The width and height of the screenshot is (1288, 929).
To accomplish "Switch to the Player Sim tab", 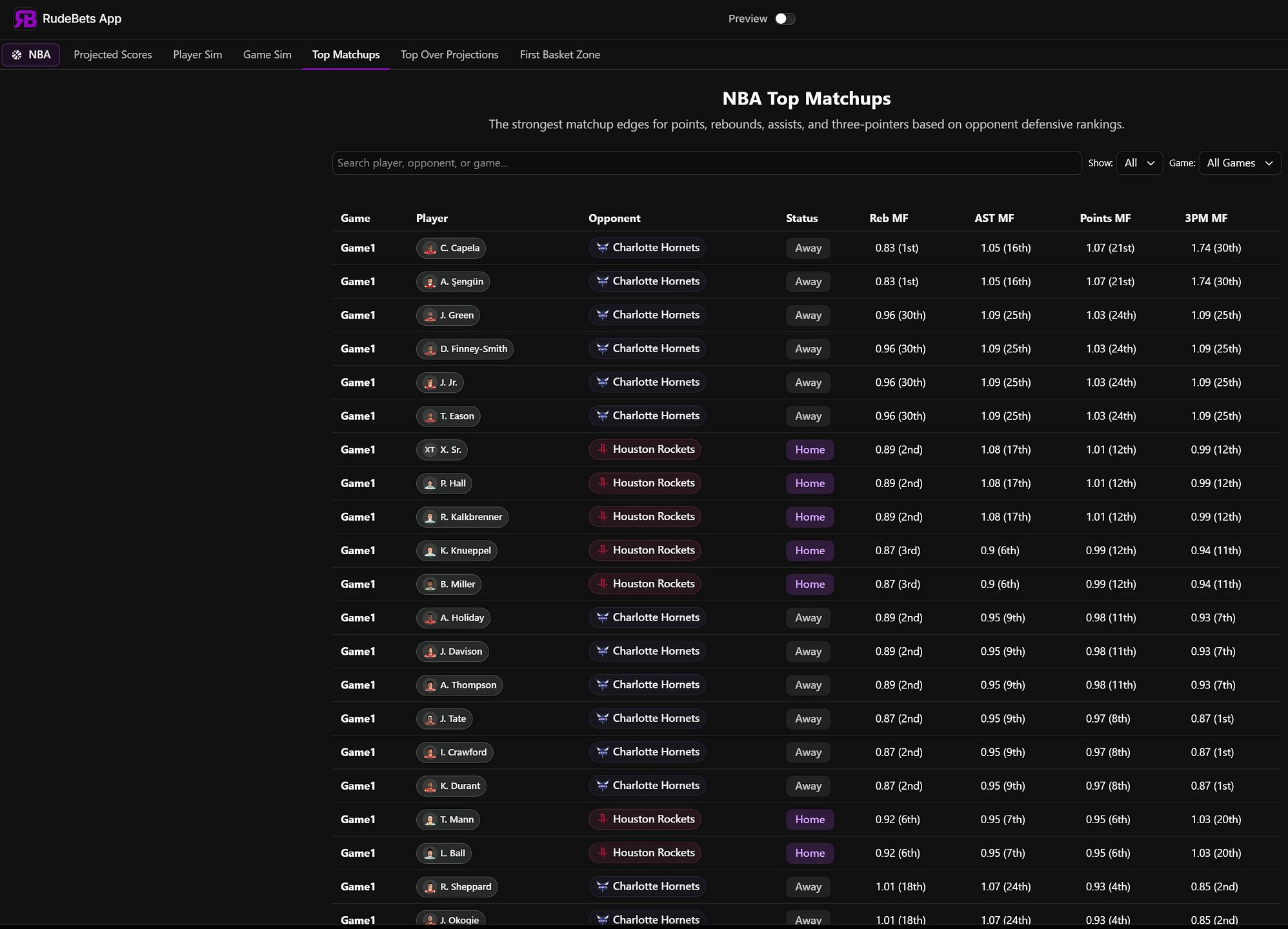I will (197, 55).
